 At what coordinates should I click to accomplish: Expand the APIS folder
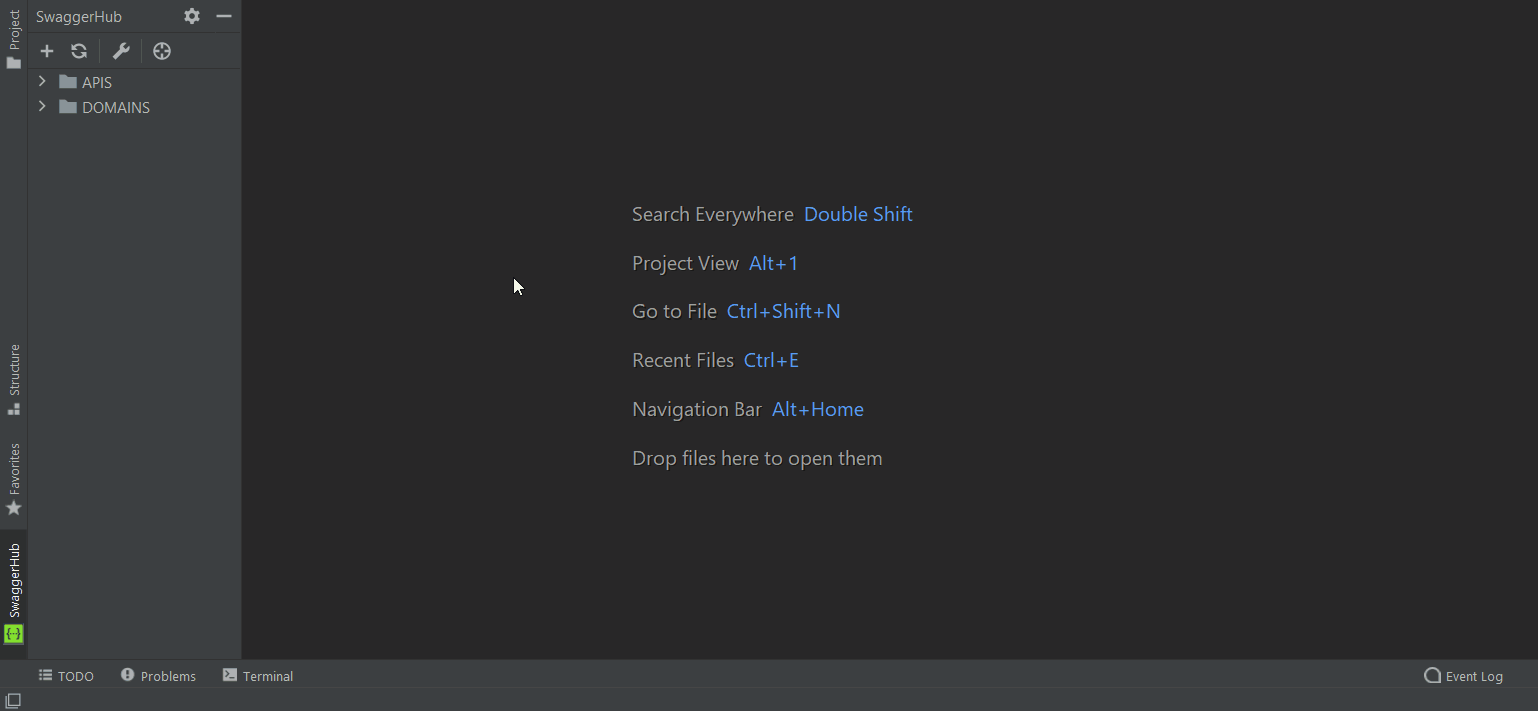click(x=41, y=81)
